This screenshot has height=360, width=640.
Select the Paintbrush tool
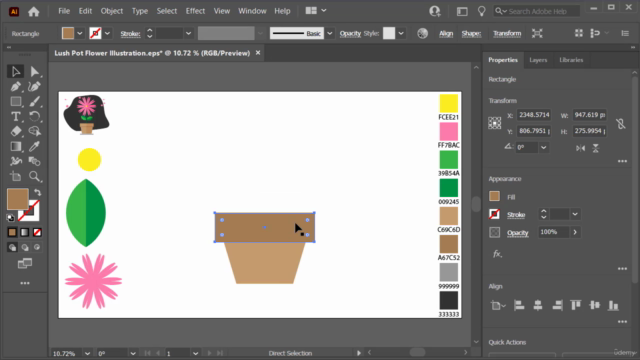click(x=35, y=101)
